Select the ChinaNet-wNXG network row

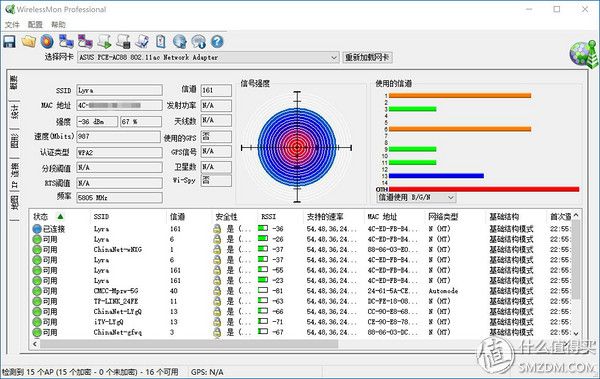tap(302, 250)
